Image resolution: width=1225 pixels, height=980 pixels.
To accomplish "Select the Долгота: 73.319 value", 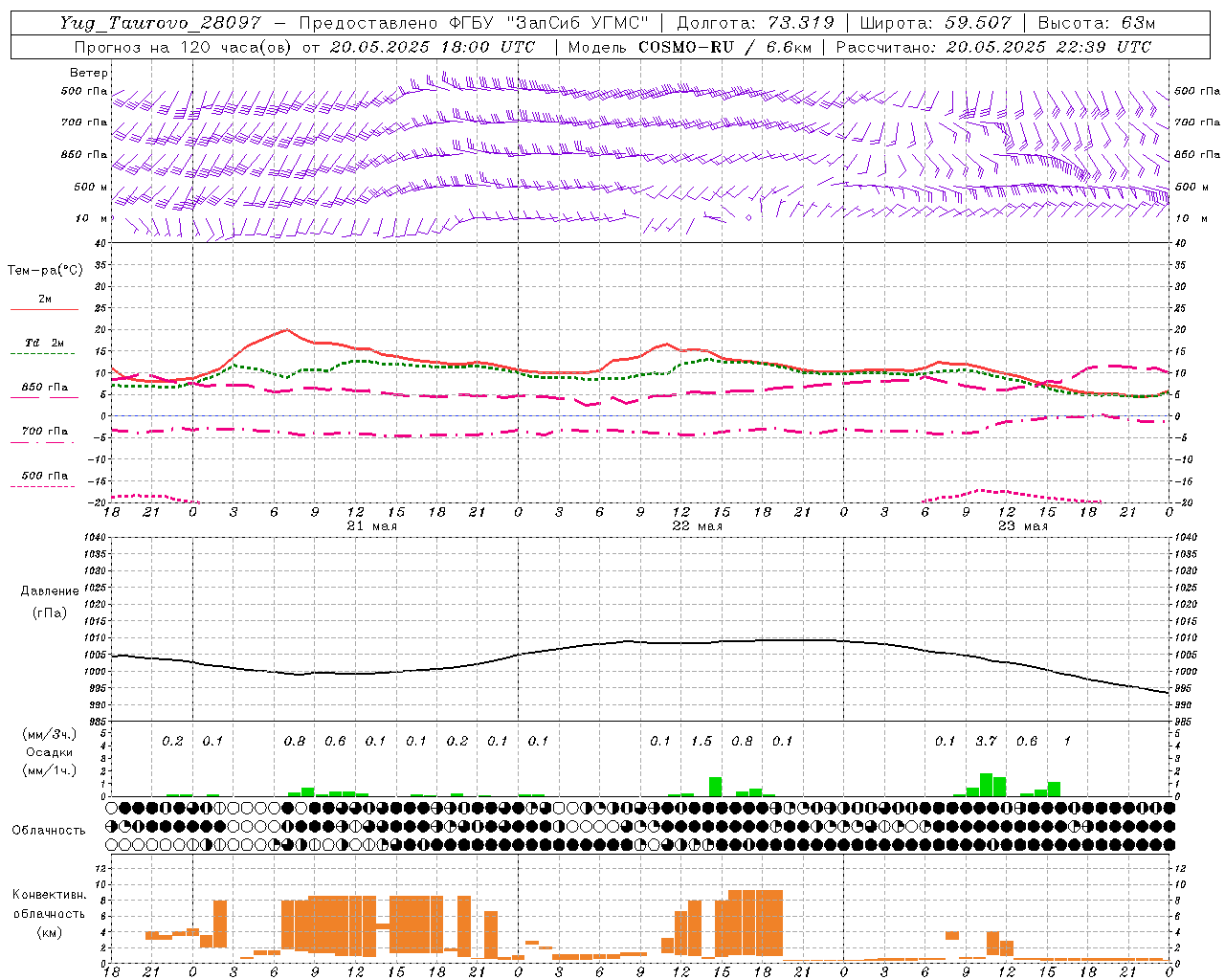I will click(x=755, y=23).
